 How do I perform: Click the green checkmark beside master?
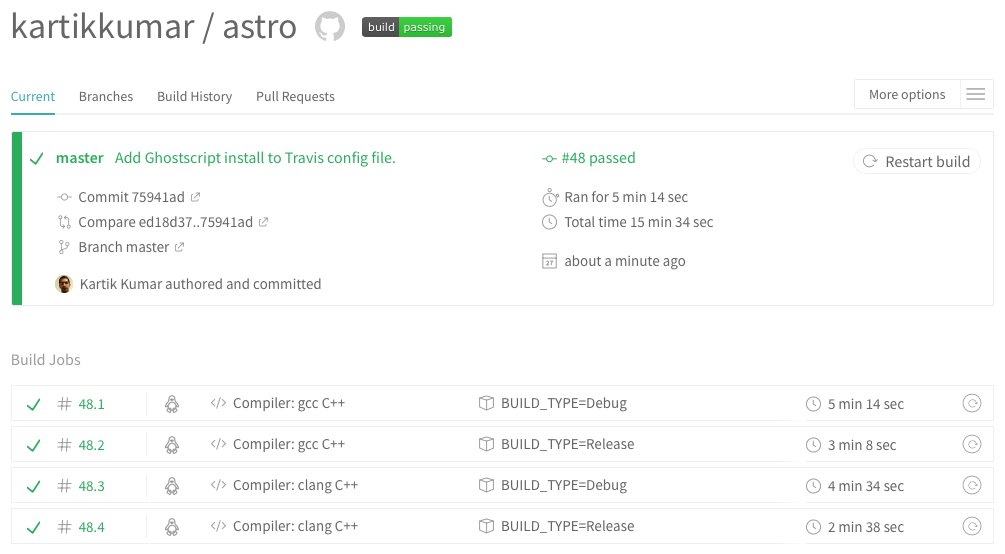tap(37, 158)
